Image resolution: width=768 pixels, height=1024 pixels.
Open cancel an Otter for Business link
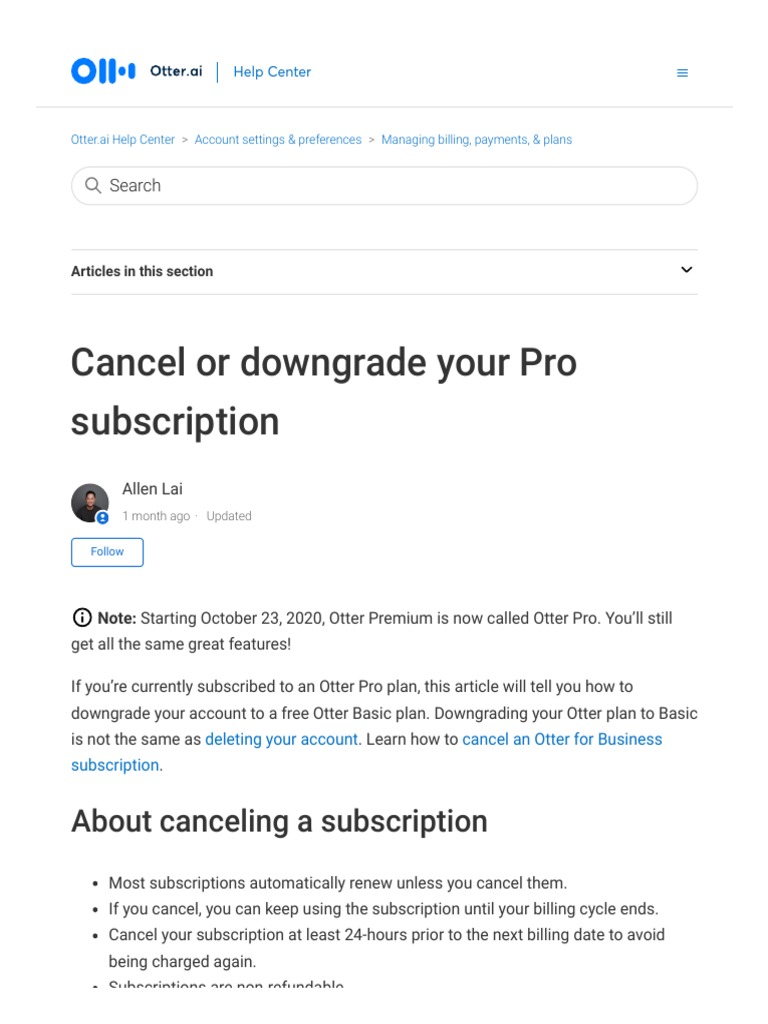pyautogui.click(x=561, y=740)
